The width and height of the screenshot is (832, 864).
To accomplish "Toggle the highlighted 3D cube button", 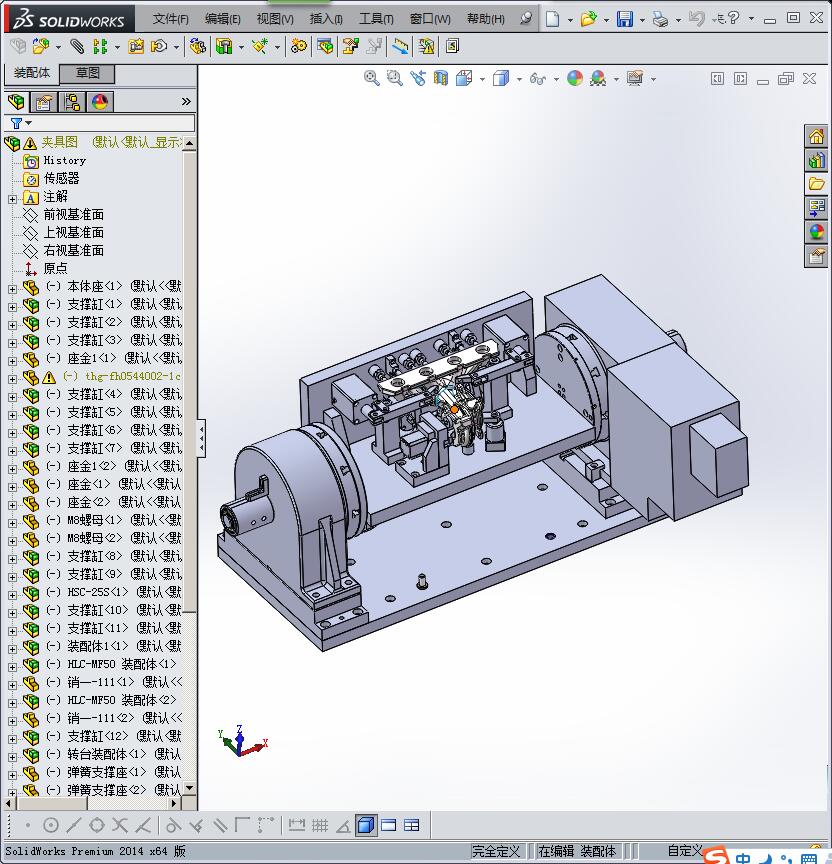I will click(366, 825).
